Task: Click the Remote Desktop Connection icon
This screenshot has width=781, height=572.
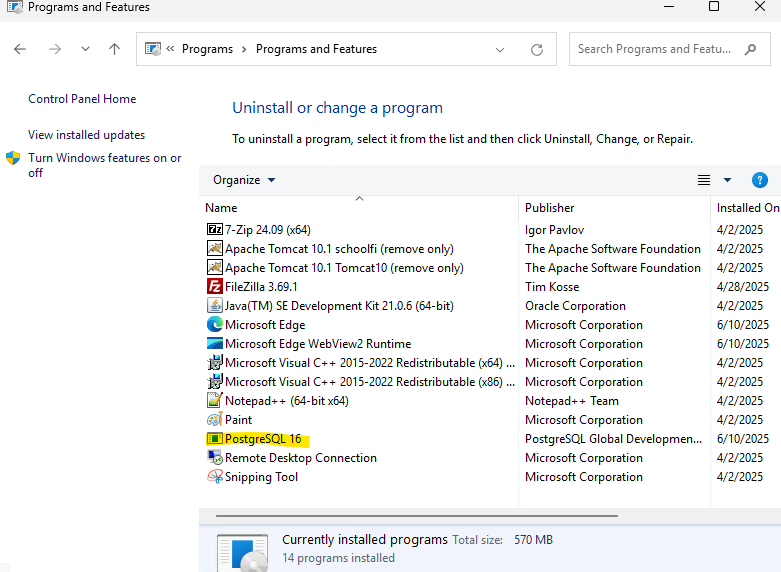Action: pos(215,457)
